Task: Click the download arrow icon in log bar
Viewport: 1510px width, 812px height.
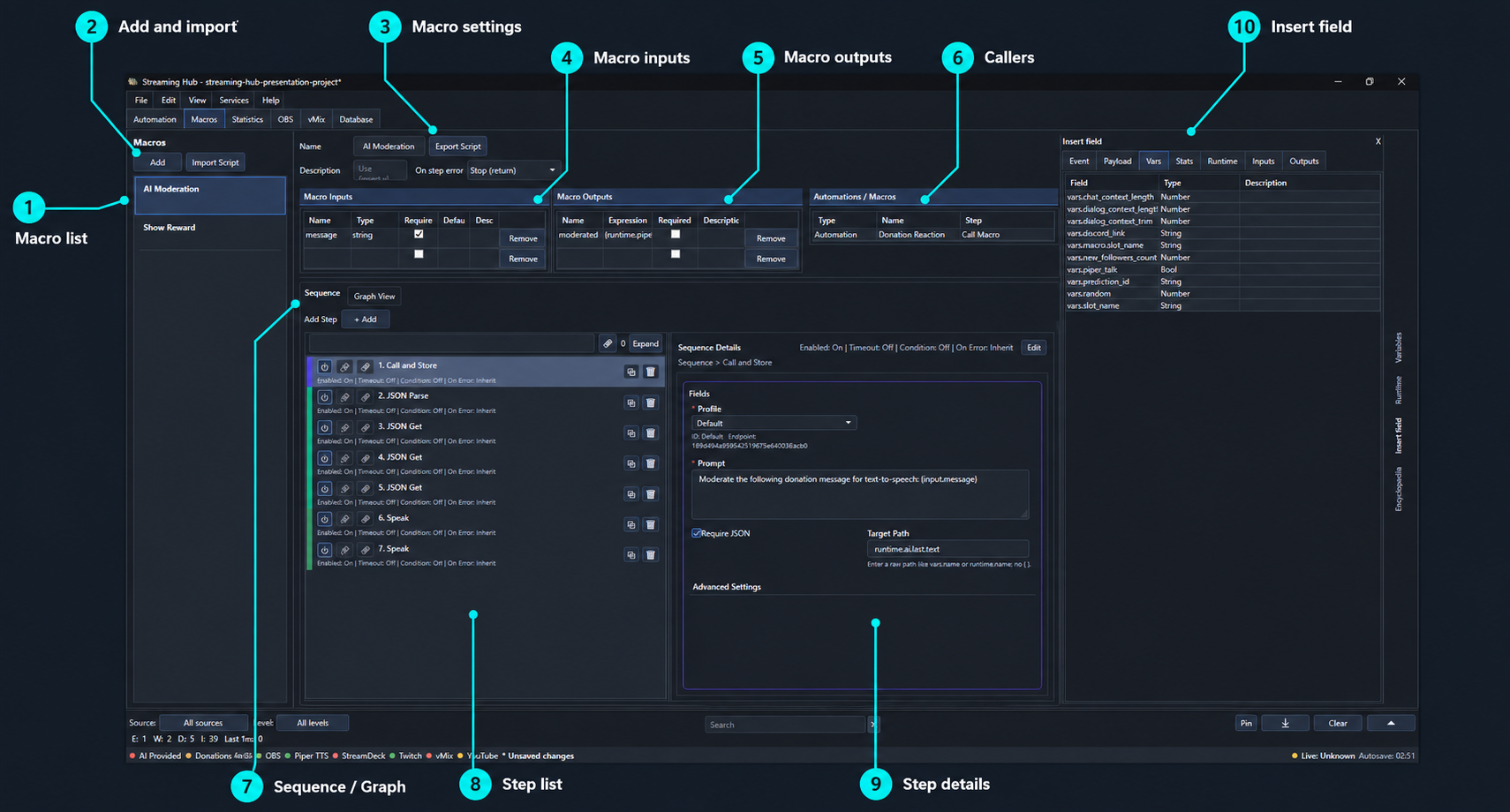Action: coord(1285,723)
